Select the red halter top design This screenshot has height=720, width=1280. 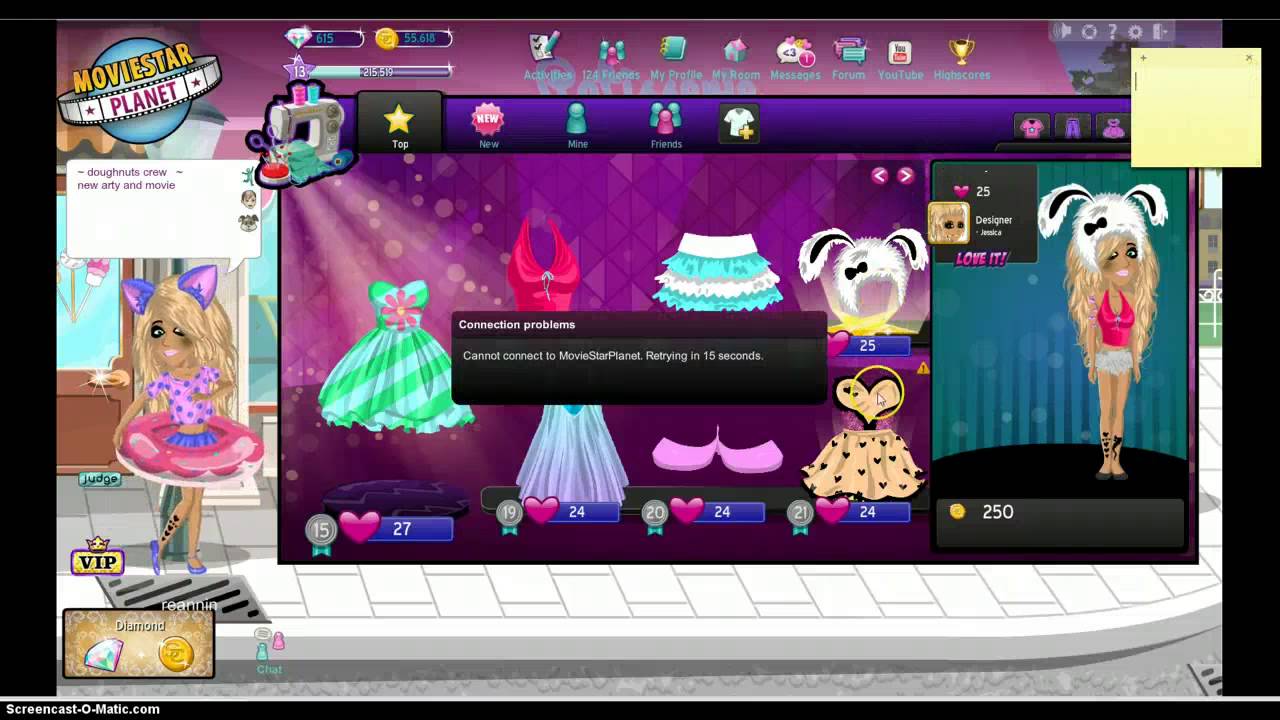click(x=545, y=263)
